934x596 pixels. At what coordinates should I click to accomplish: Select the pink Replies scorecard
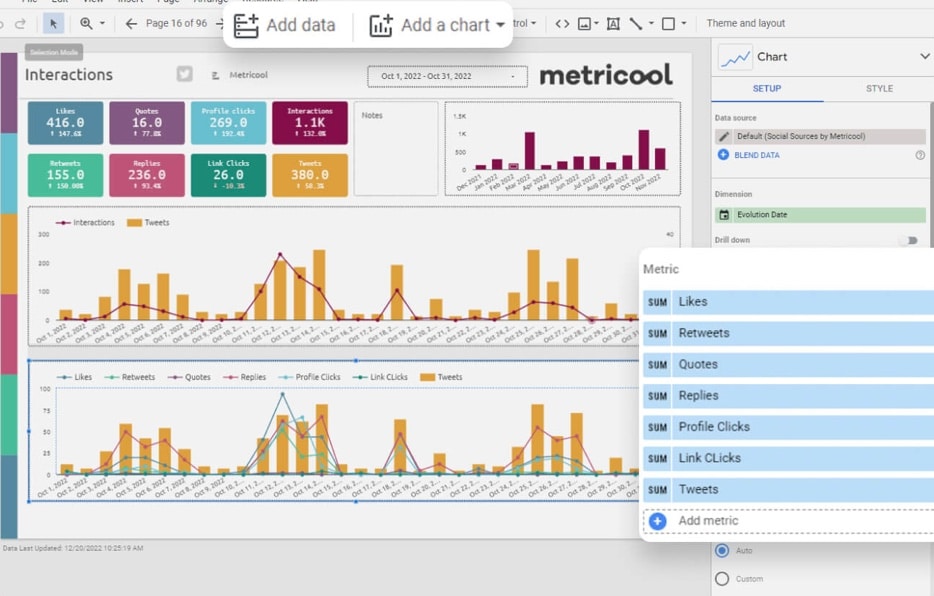(147, 175)
